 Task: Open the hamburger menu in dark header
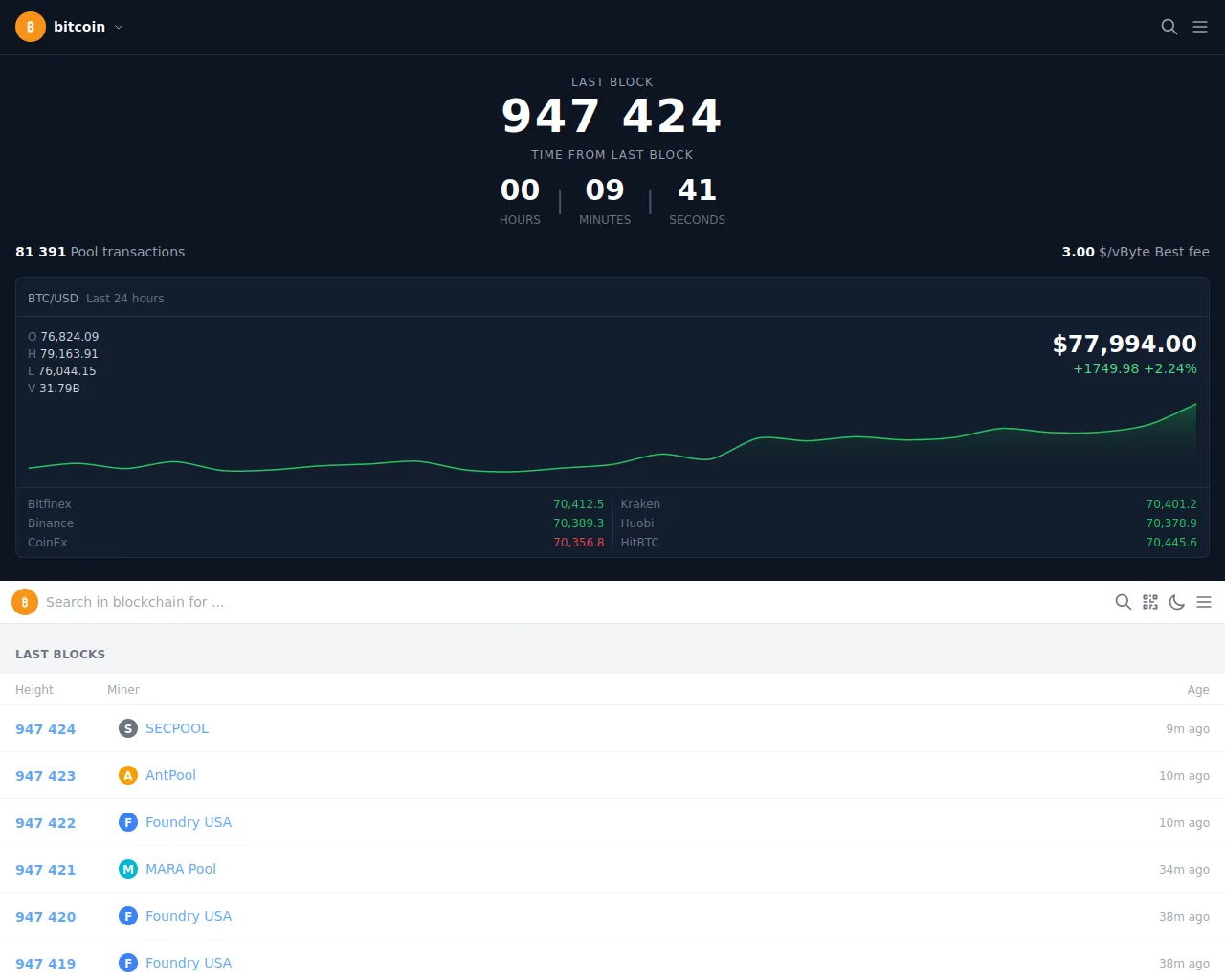click(x=1200, y=27)
